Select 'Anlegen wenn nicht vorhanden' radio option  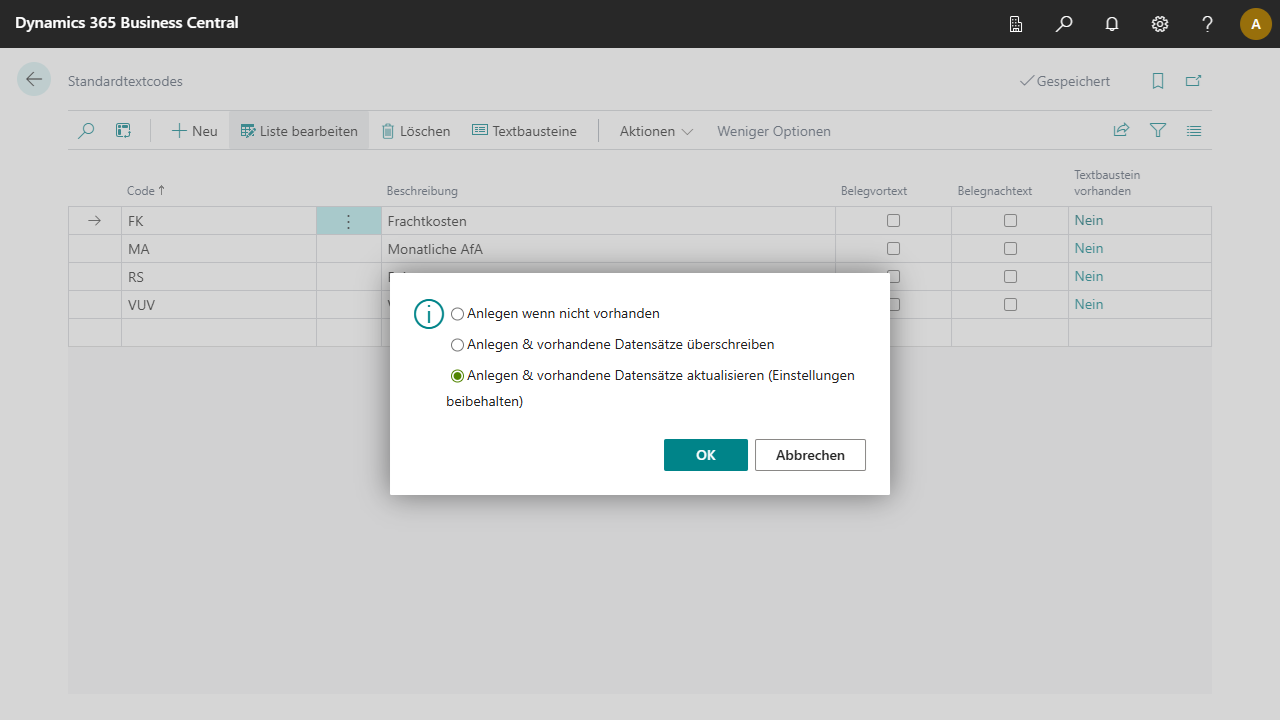458,314
